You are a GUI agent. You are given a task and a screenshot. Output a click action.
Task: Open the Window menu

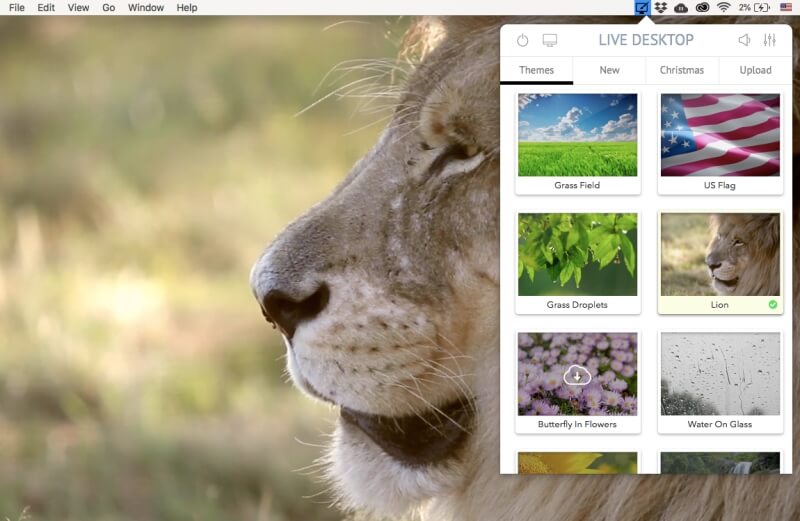[x=145, y=8]
